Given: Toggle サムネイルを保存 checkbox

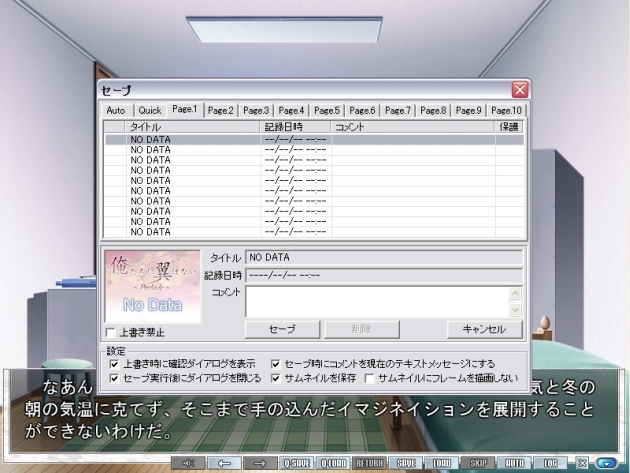Looking at the screenshot, I should point(275,378).
